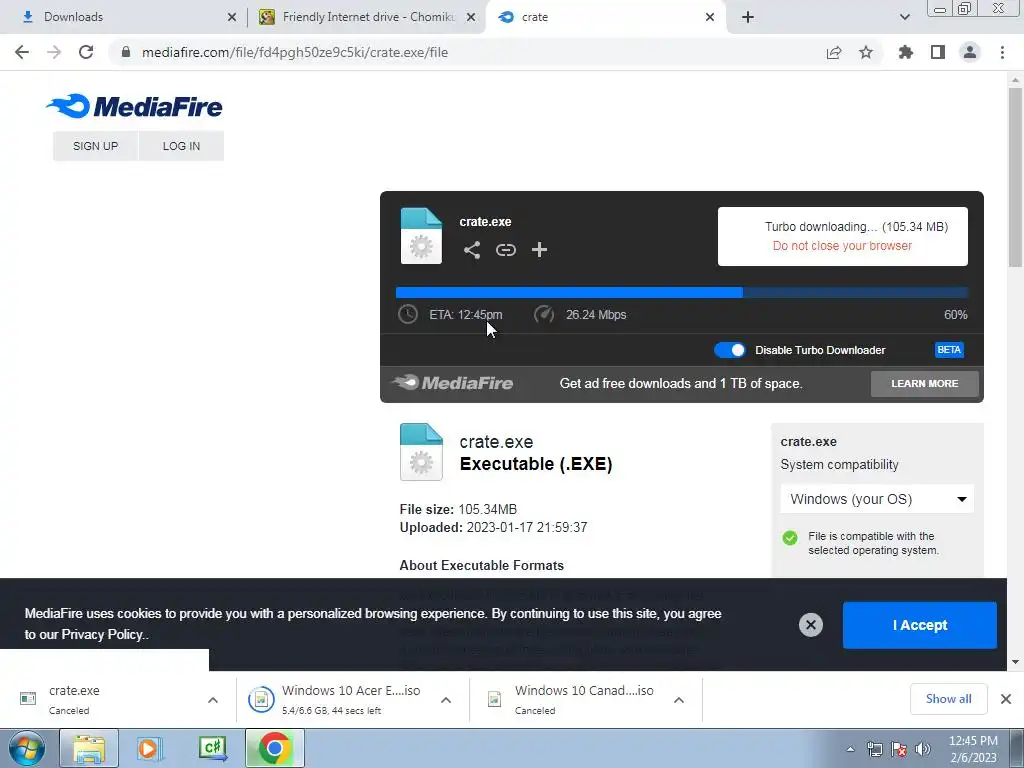Click the Chrome taskbar icon
The image size is (1024, 768).
pyautogui.click(x=275, y=748)
